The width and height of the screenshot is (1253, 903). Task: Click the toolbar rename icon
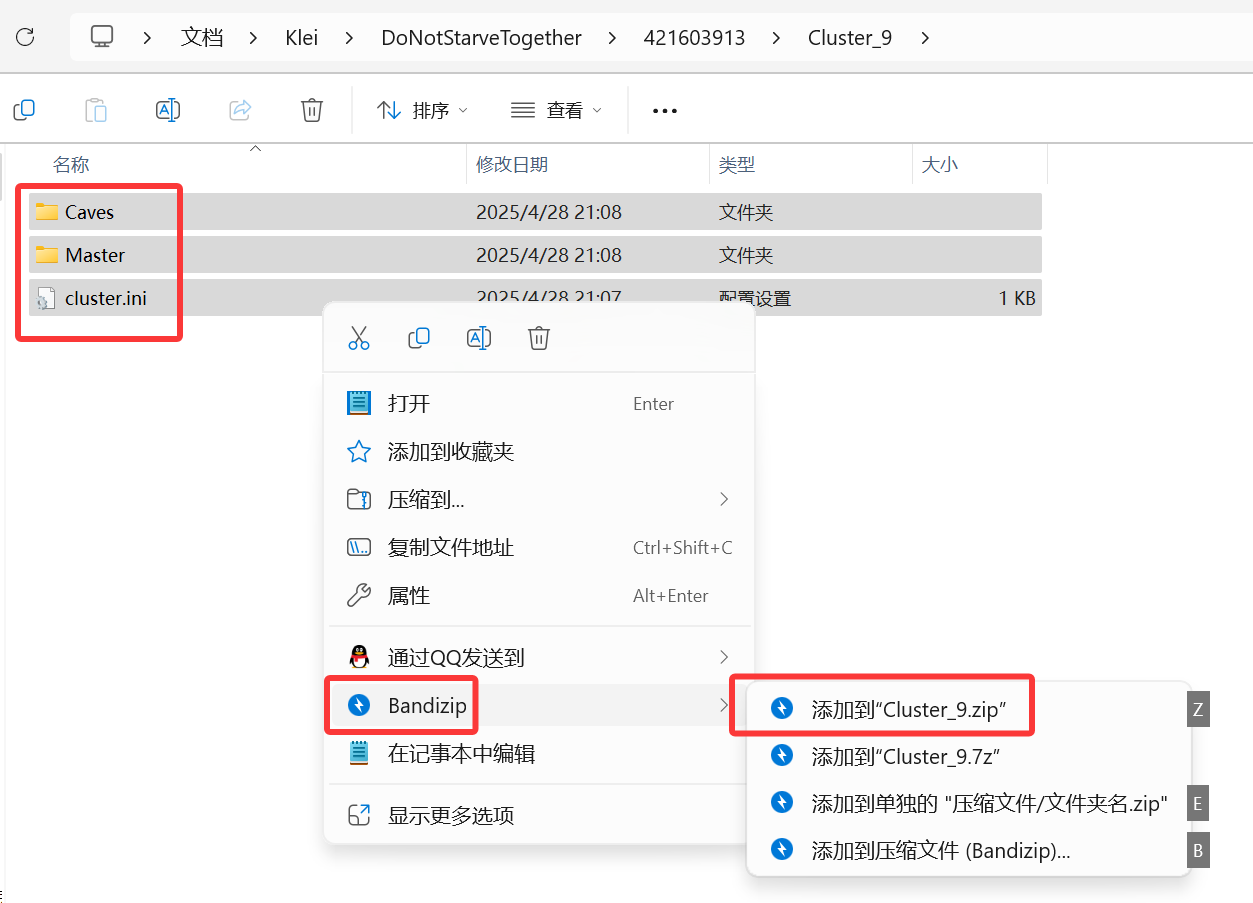(168, 110)
